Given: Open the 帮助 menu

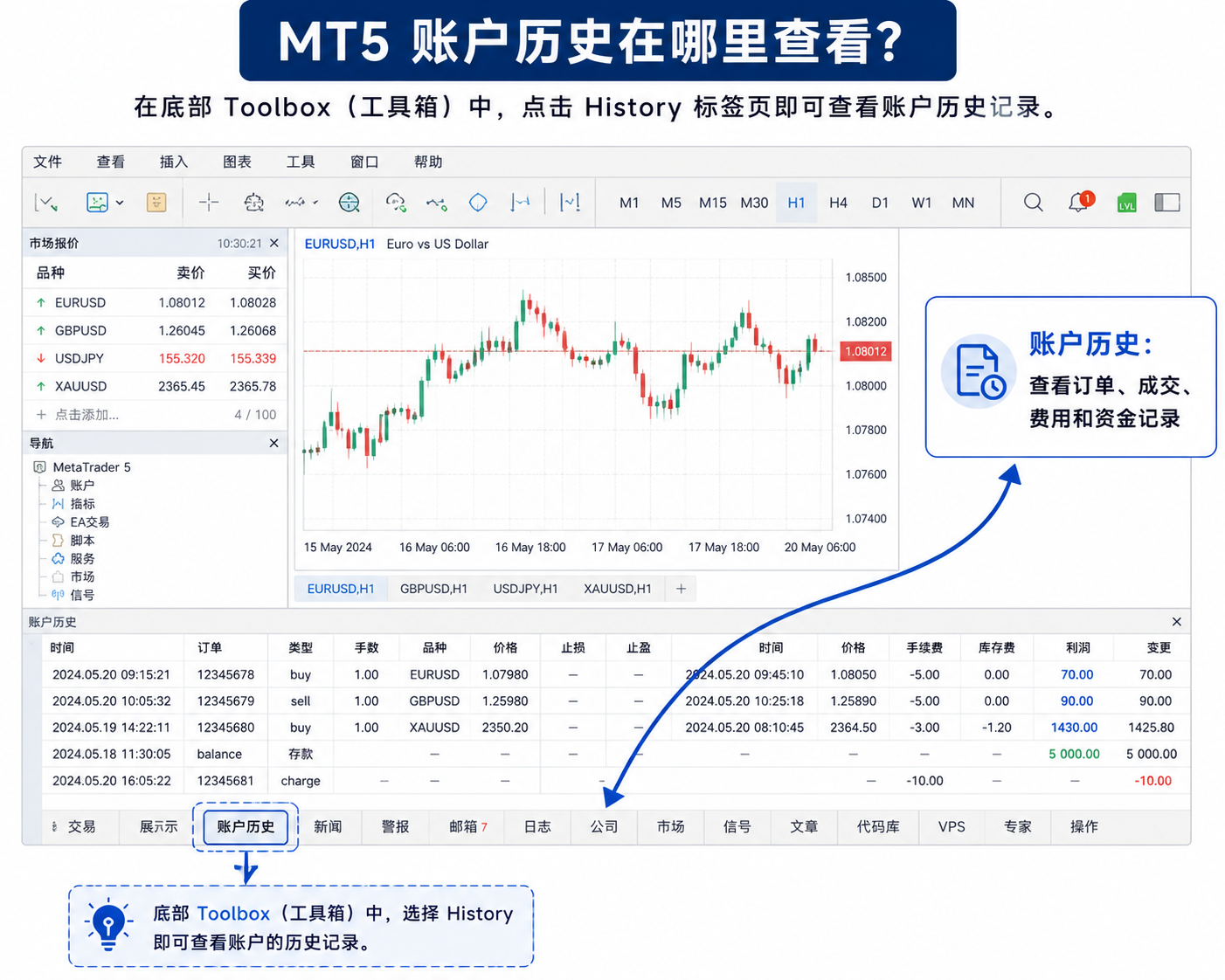Looking at the screenshot, I should (x=428, y=162).
